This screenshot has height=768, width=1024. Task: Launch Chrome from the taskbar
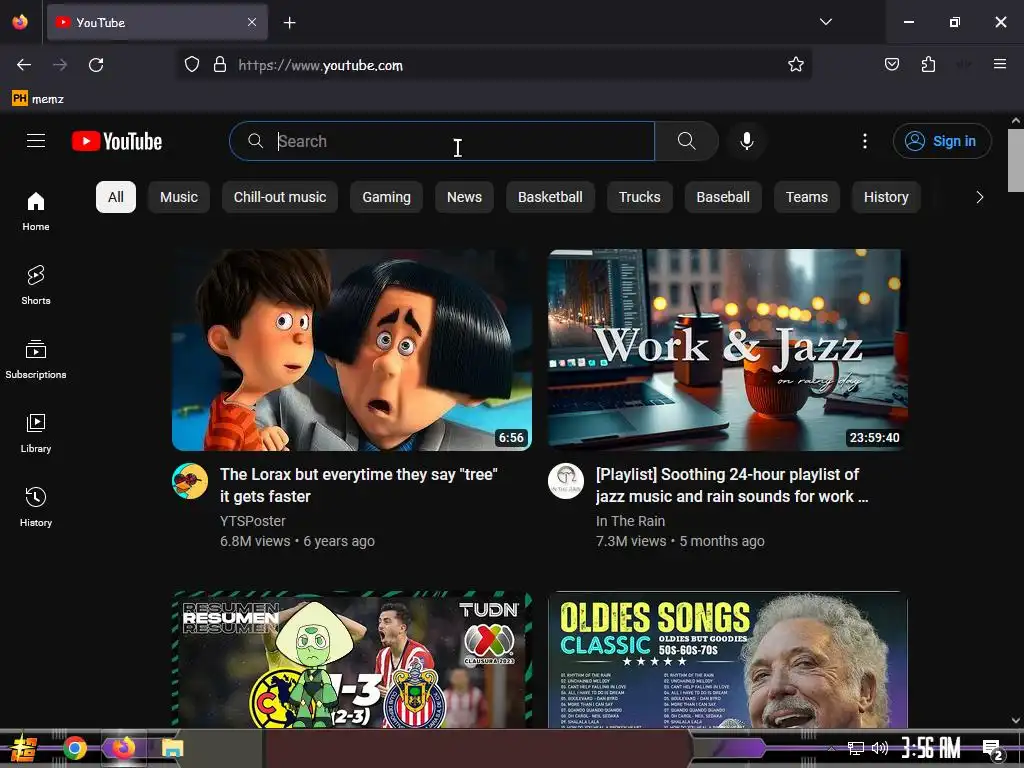pyautogui.click(x=75, y=748)
